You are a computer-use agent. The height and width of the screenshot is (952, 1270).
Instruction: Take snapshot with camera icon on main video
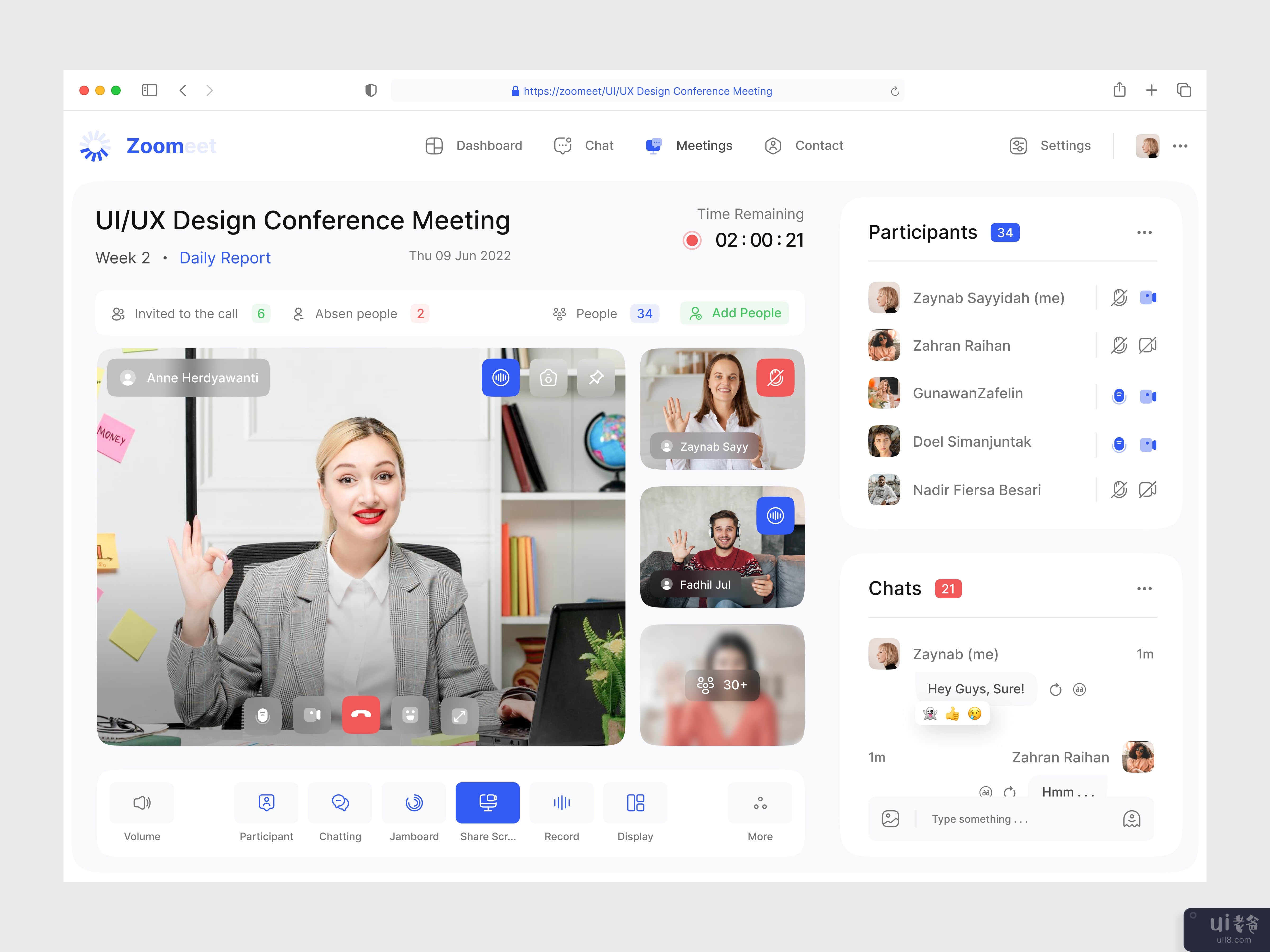tap(548, 378)
